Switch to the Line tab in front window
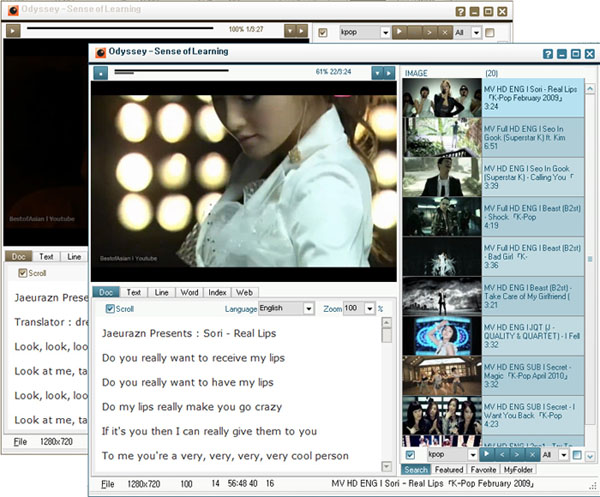The width and height of the screenshot is (600, 497). click(161, 292)
